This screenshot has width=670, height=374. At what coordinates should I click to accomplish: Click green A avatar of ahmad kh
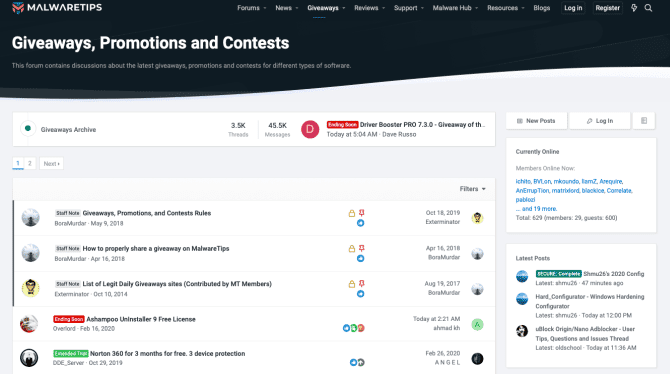[477, 324]
